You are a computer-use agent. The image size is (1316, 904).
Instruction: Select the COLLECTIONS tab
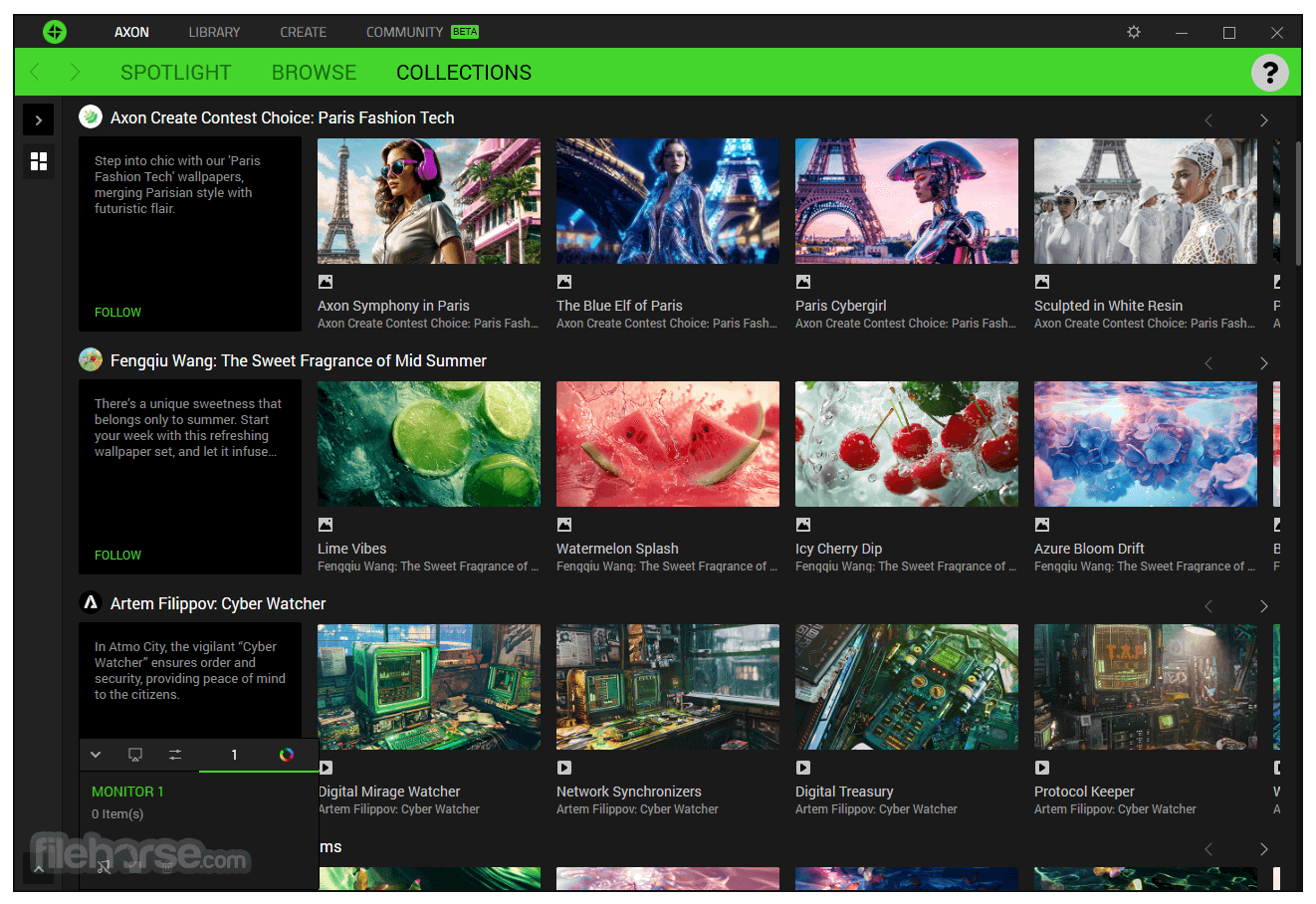pyautogui.click(x=464, y=73)
